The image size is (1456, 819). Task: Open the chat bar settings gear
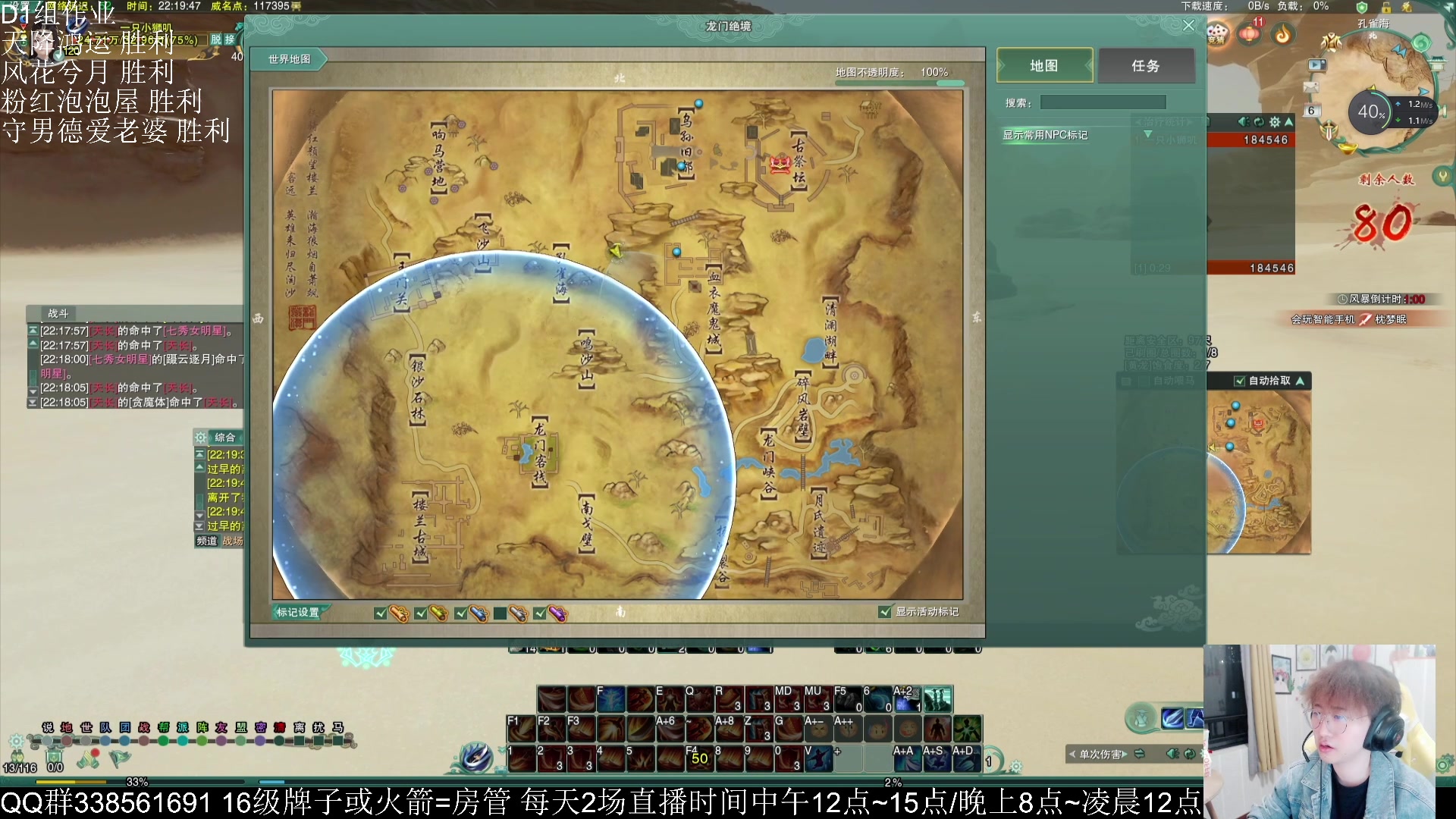click(x=16, y=742)
